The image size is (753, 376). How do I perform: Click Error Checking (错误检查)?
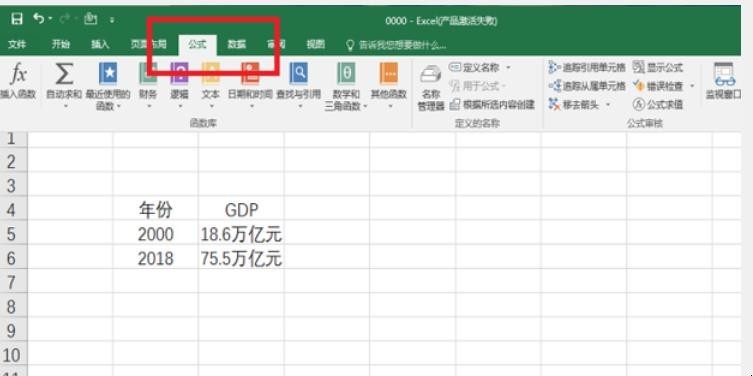coord(657,86)
